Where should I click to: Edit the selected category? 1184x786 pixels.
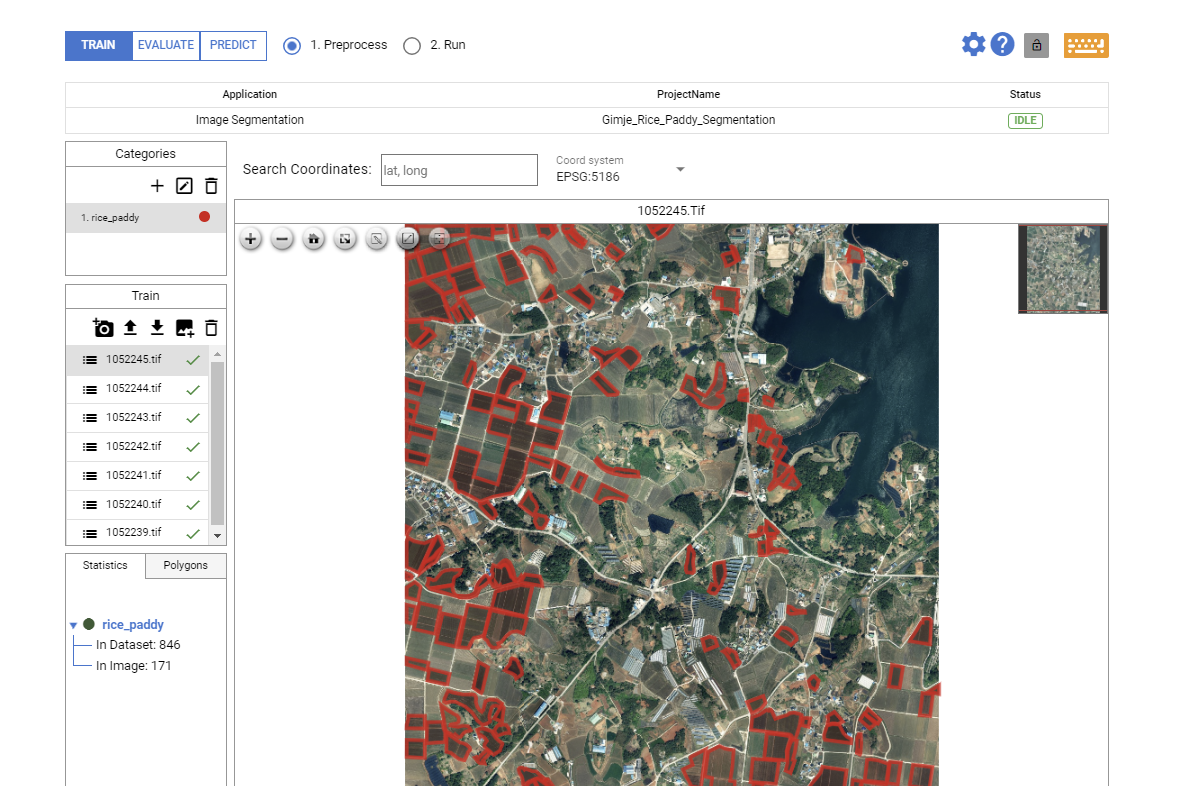[184, 186]
